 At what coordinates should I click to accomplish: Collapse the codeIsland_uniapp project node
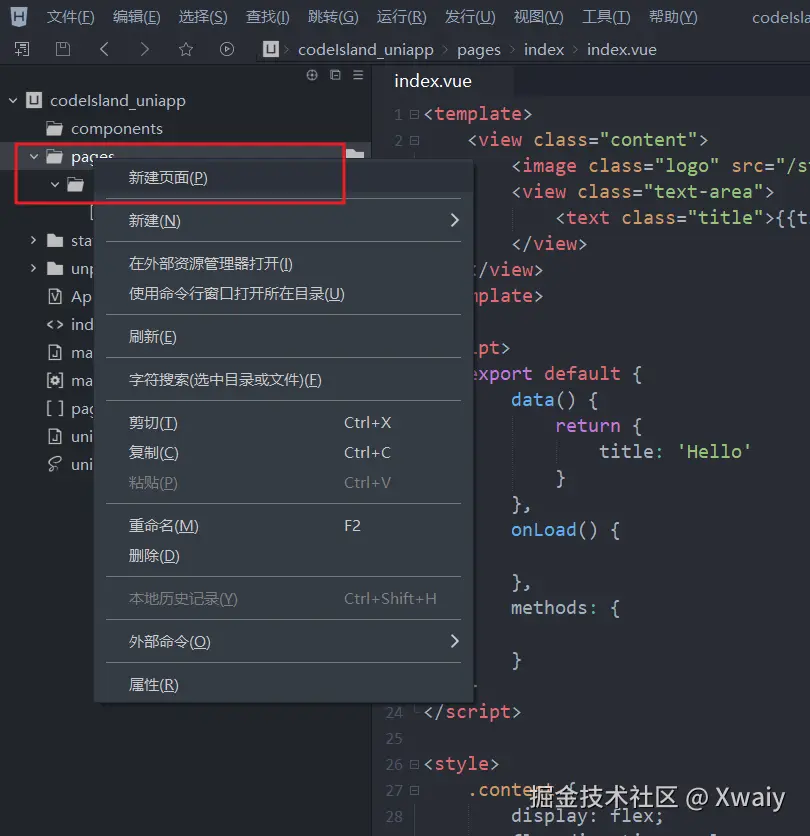(x=13, y=100)
